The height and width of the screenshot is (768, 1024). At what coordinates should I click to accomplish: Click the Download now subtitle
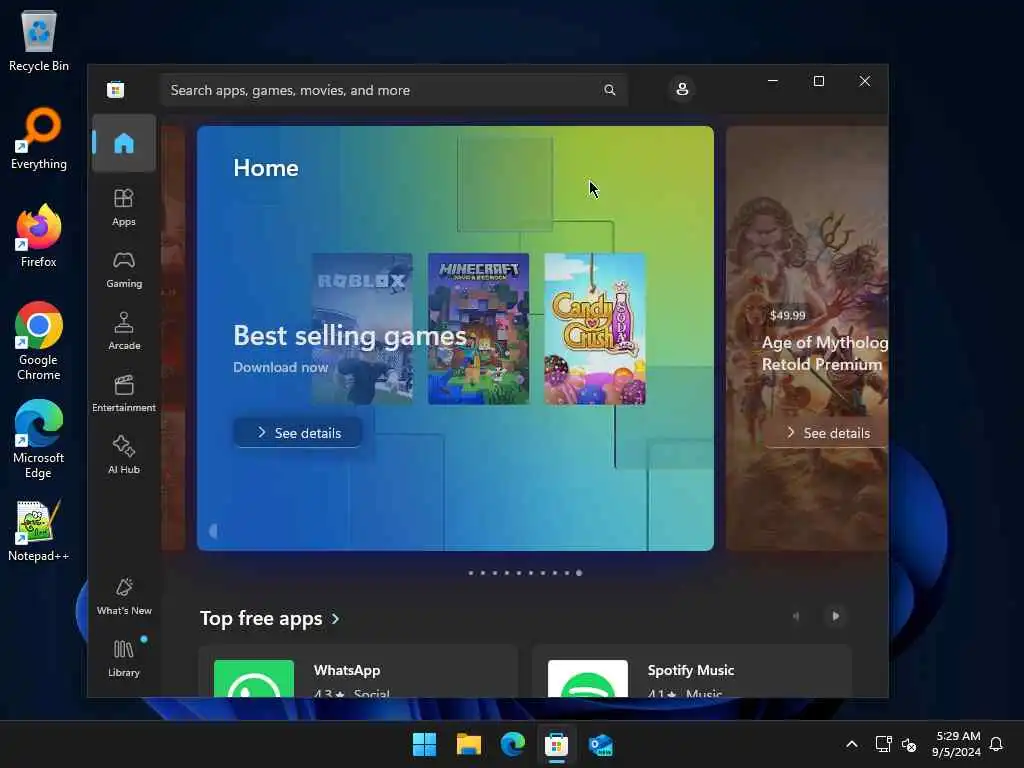[280, 367]
